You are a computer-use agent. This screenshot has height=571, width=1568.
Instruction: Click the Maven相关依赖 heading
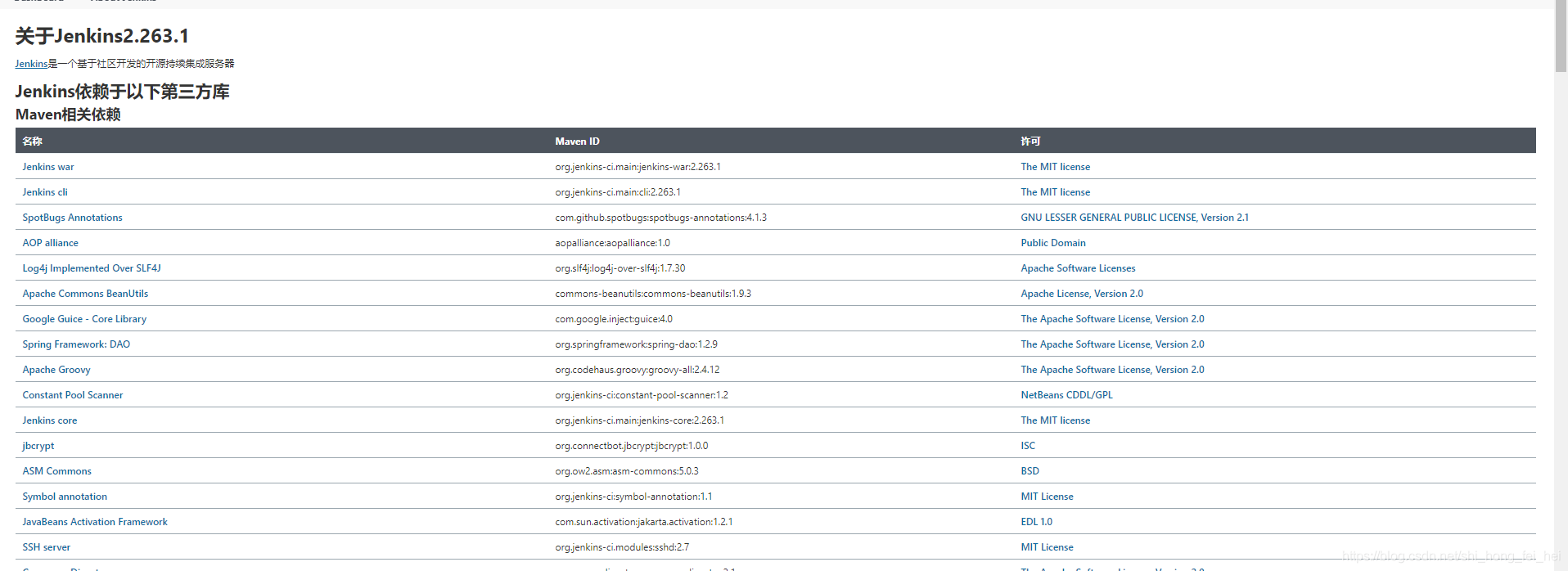pos(68,115)
